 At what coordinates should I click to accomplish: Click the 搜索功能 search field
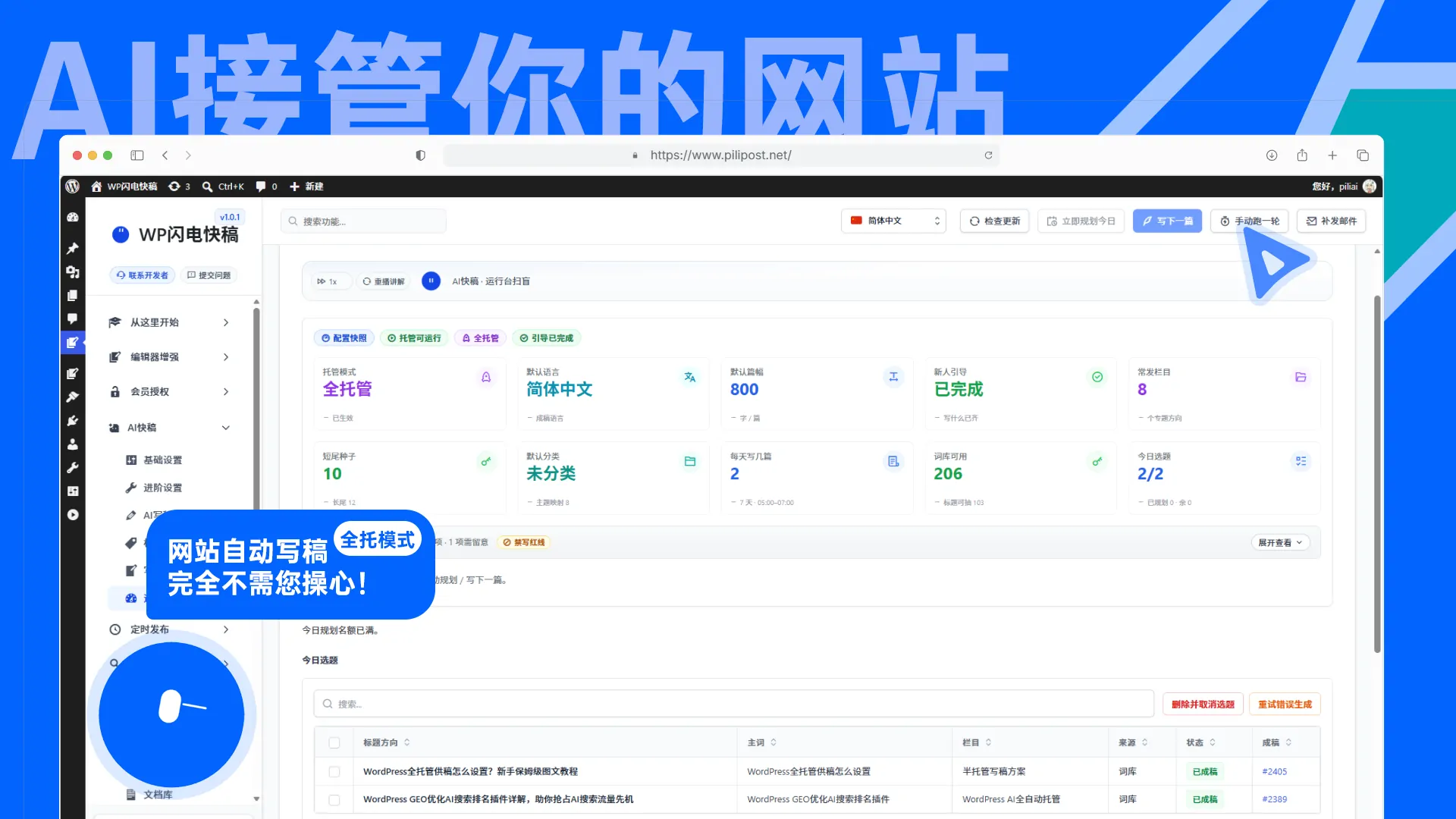click(x=363, y=221)
